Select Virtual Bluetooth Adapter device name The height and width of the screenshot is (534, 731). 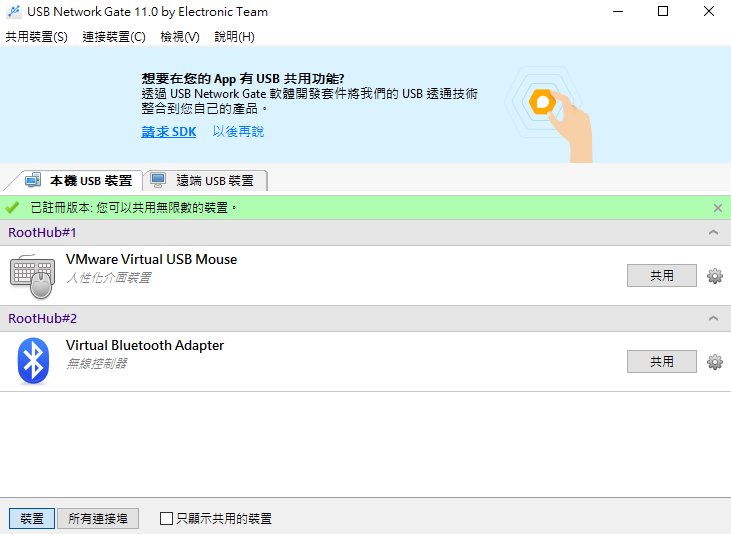click(x=145, y=346)
